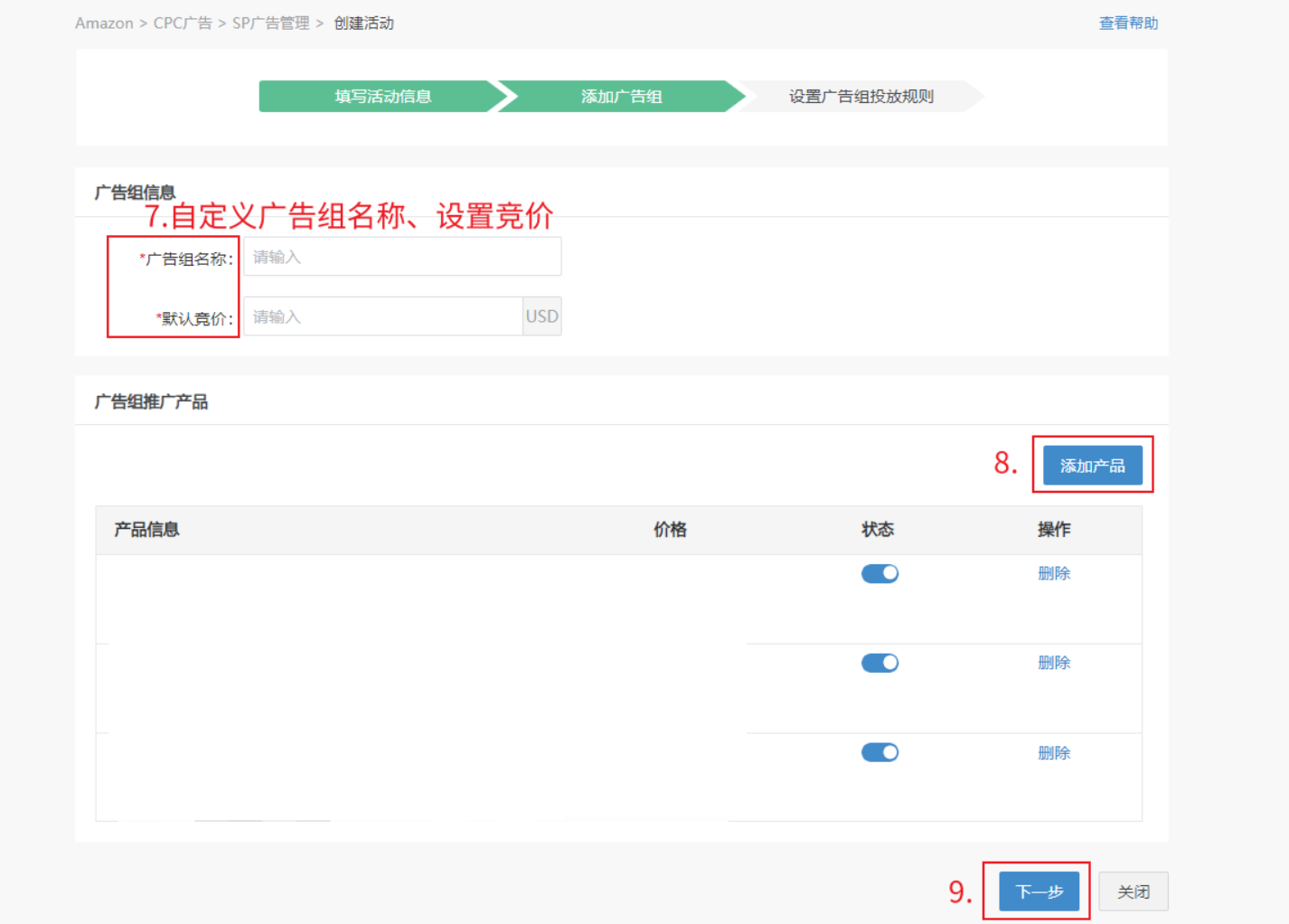Click the 关闭 button
The height and width of the screenshot is (924, 1289).
1134,892
